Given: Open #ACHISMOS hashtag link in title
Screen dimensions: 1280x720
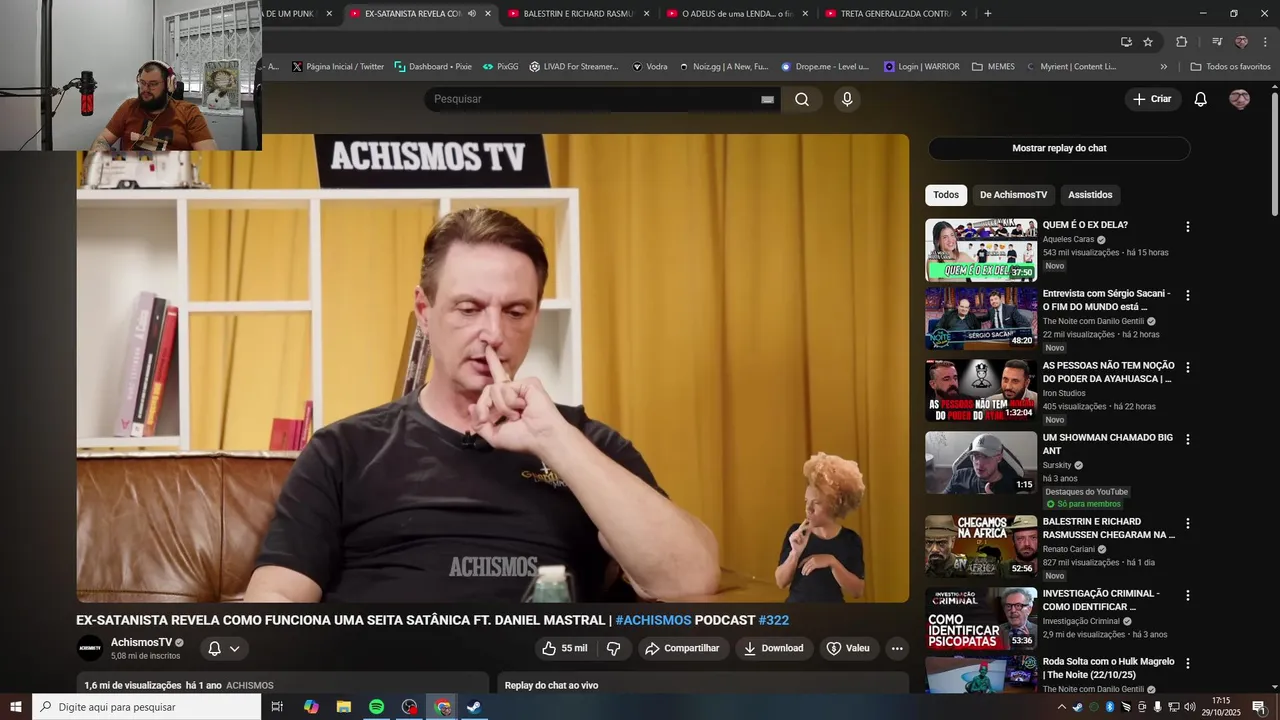Looking at the screenshot, I should click(653, 620).
